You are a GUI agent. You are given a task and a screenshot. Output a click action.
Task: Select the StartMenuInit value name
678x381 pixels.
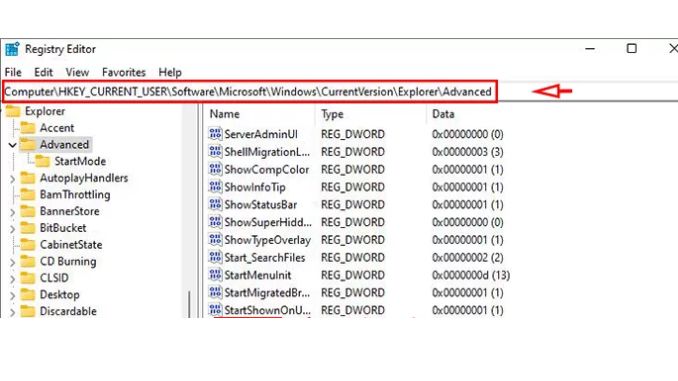(x=258, y=275)
